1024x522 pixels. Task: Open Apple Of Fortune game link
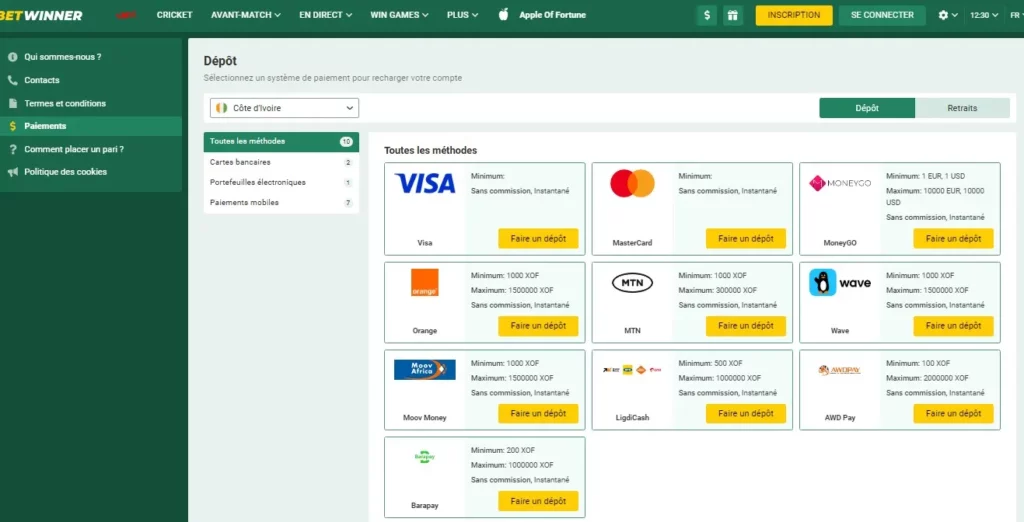click(x=552, y=15)
